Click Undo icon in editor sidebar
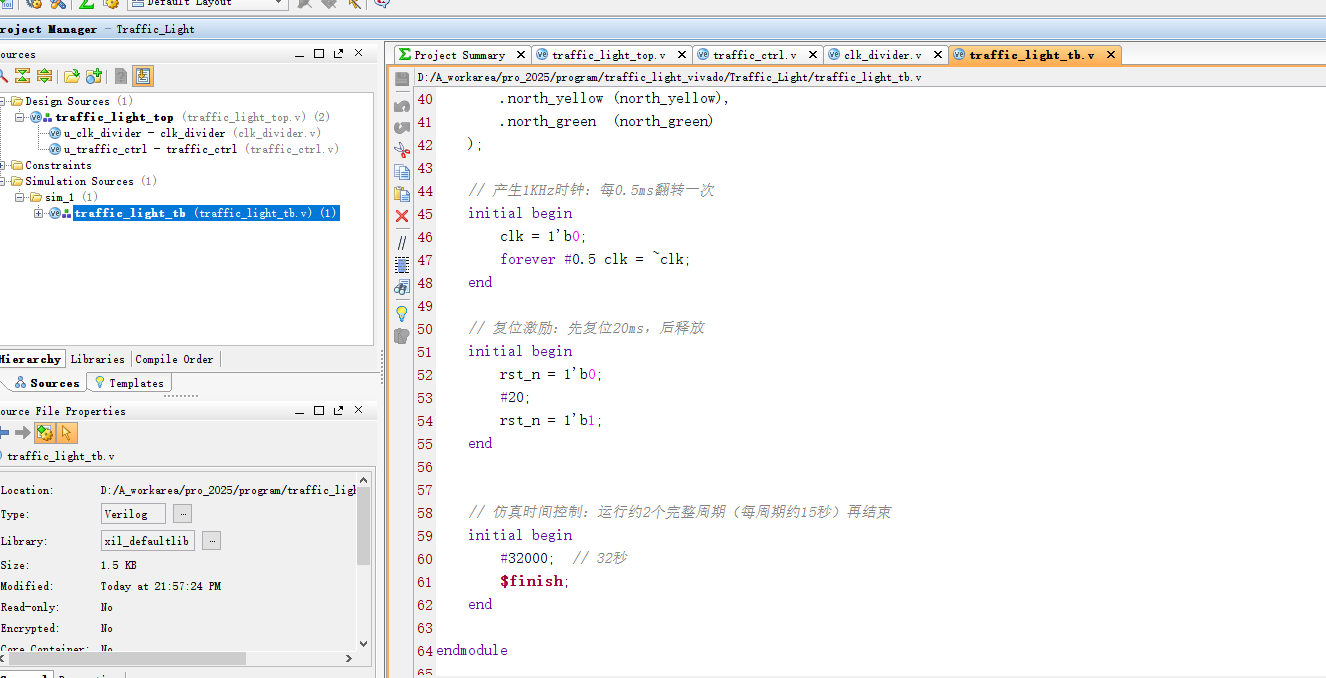 402,105
